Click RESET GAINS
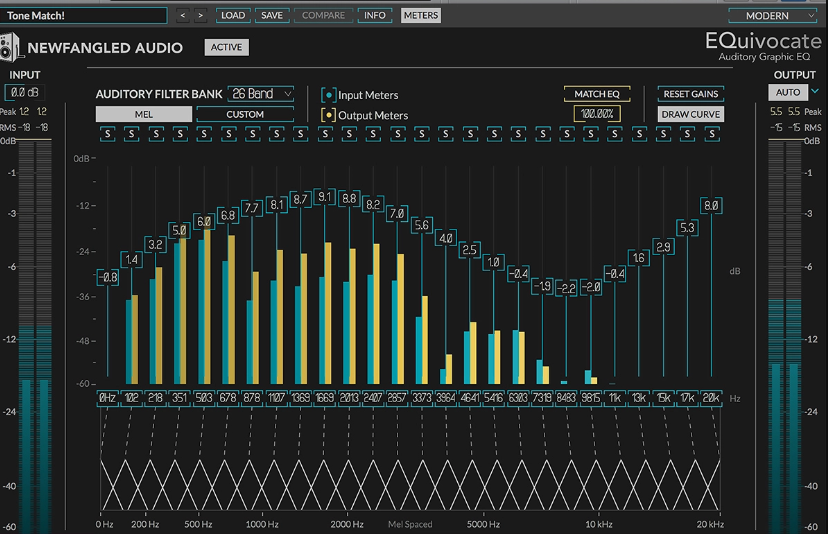 [x=691, y=94]
